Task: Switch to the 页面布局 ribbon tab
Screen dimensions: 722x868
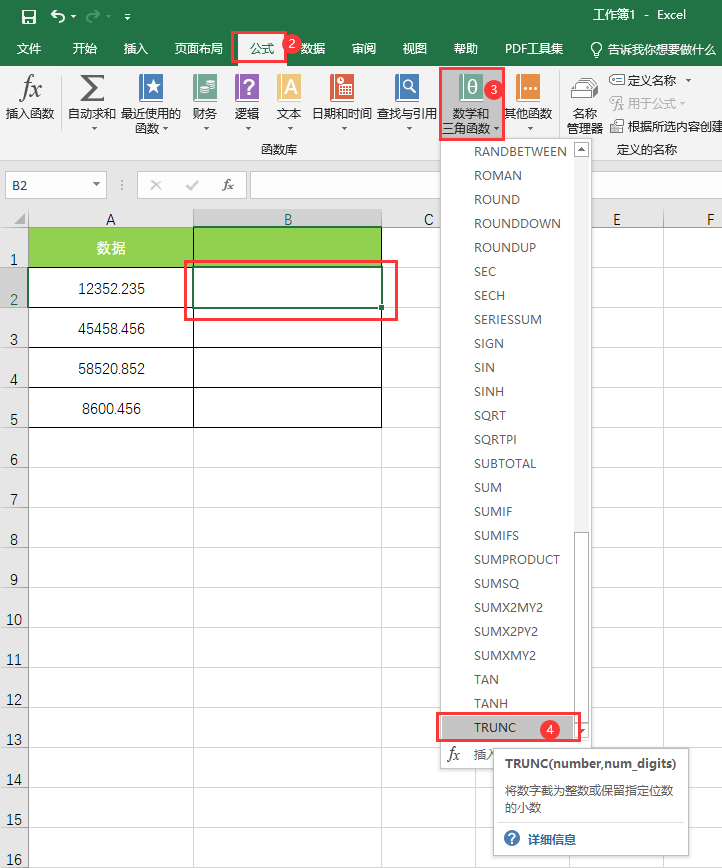Action: pyautogui.click(x=199, y=49)
